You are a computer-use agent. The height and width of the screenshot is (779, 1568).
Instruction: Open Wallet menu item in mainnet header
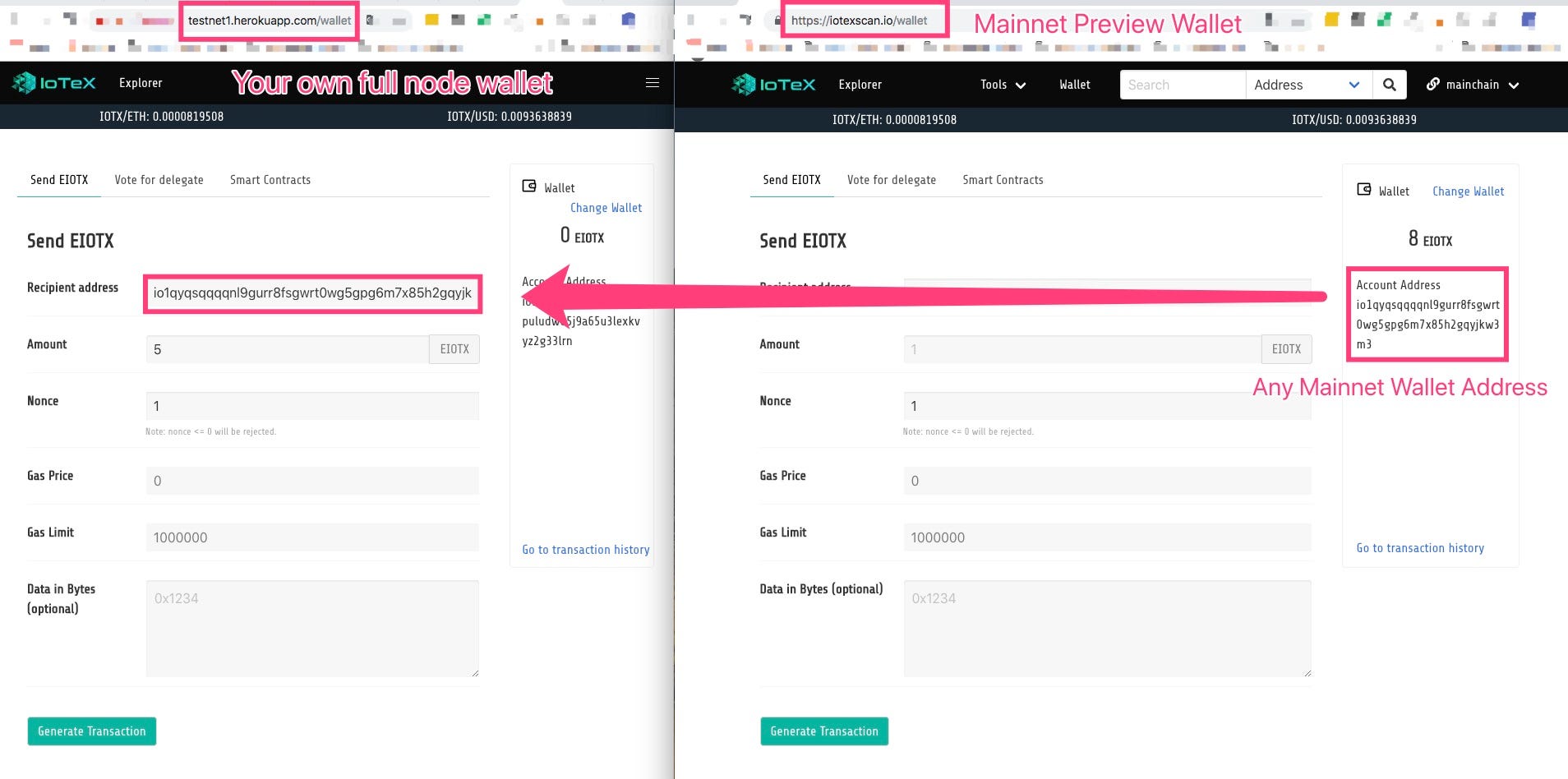click(x=1075, y=85)
